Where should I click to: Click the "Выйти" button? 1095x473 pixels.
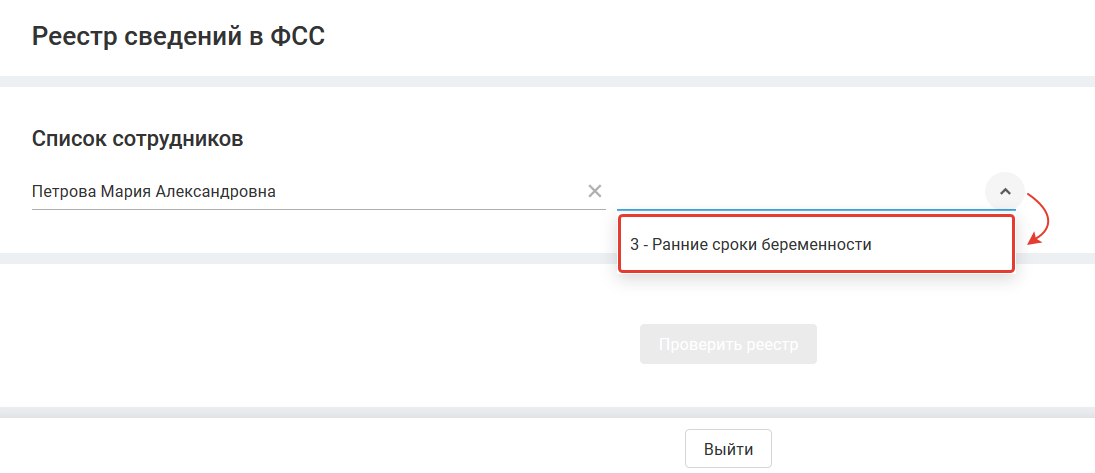[x=728, y=449]
